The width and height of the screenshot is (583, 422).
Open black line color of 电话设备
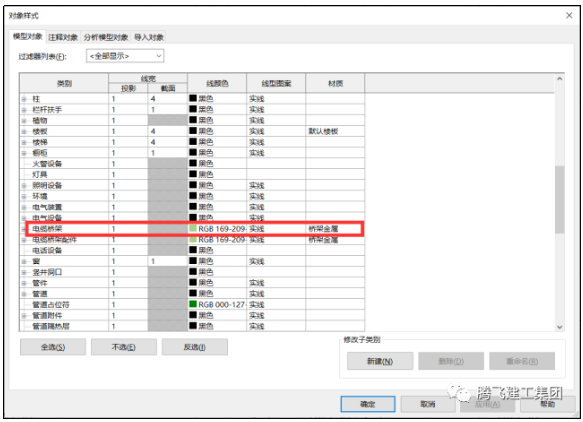(x=217, y=250)
